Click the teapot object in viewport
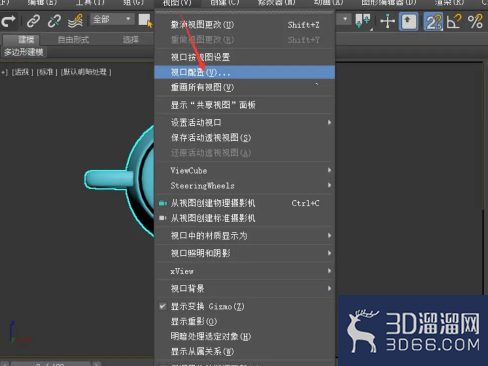This screenshot has height=366, width=488. (120, 180)
